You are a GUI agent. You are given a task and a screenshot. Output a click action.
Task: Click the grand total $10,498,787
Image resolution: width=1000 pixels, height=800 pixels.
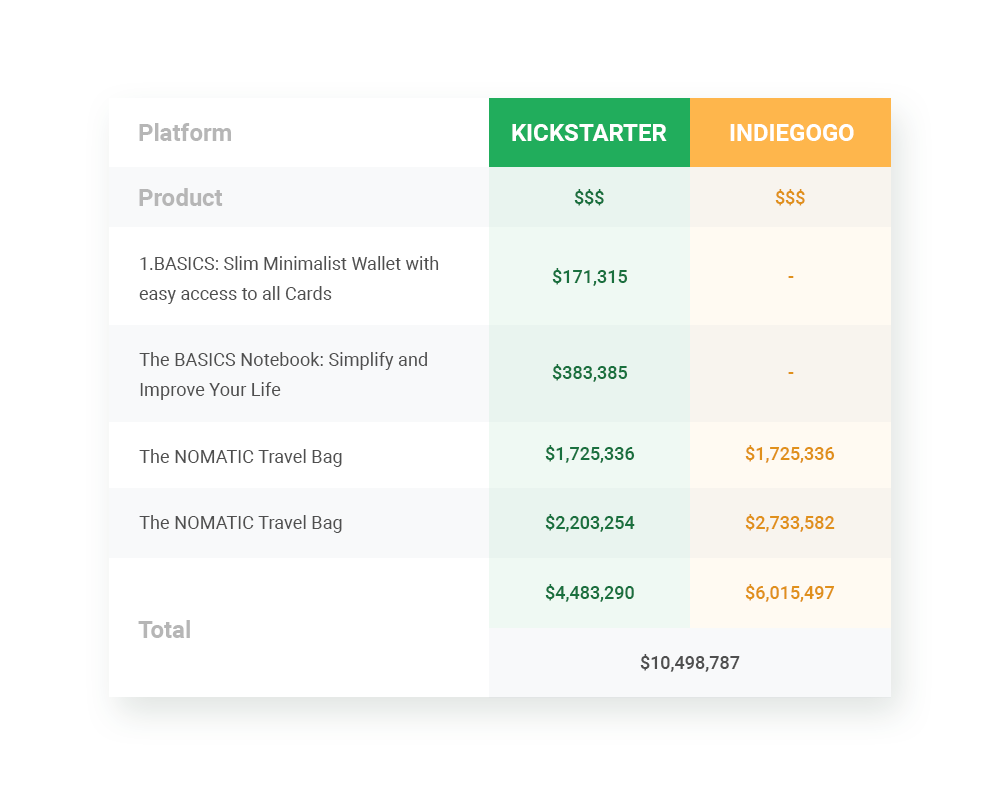[x=690, y=663]
